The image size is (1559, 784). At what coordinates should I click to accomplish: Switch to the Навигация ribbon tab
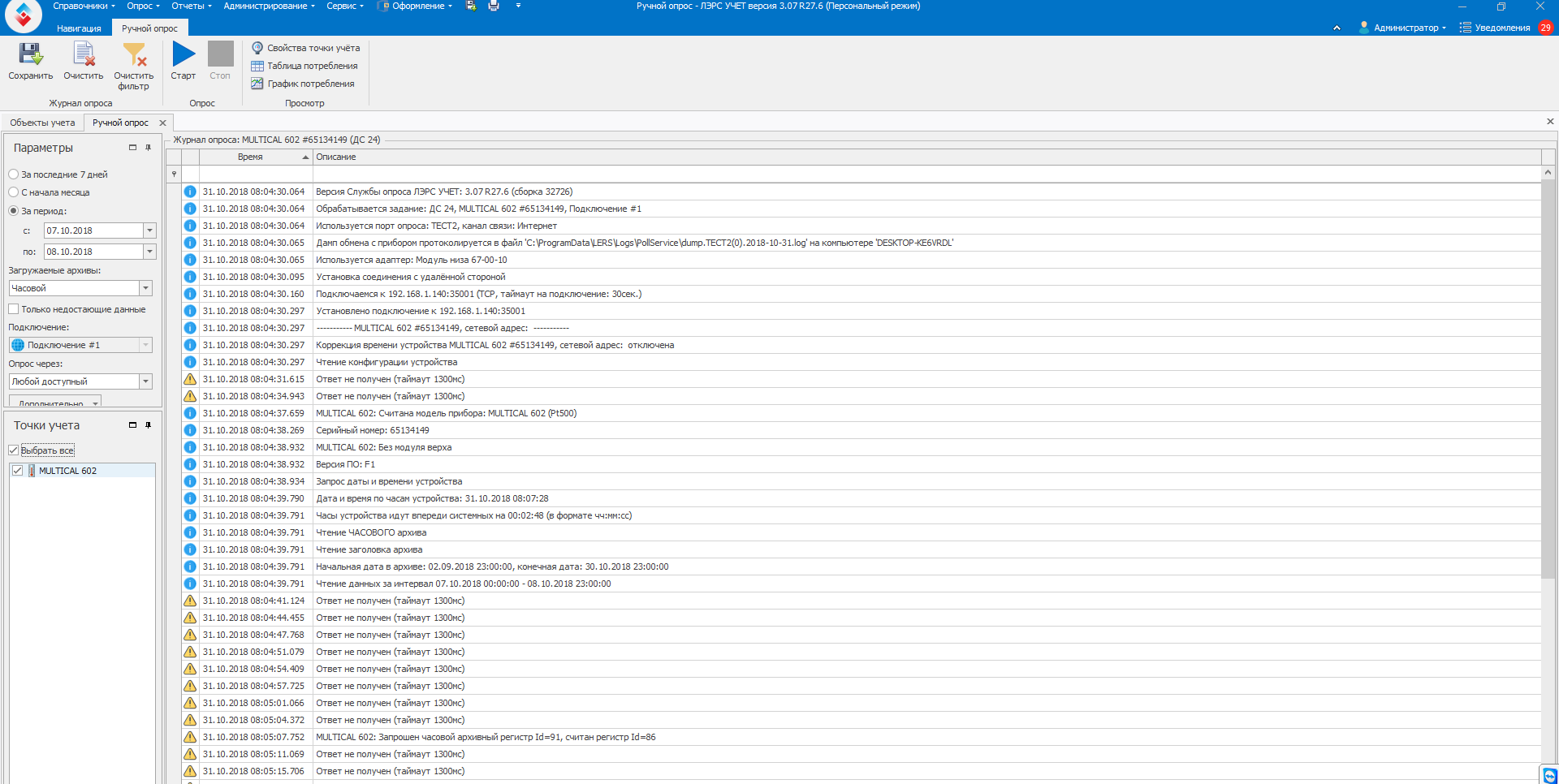point(79,28)
